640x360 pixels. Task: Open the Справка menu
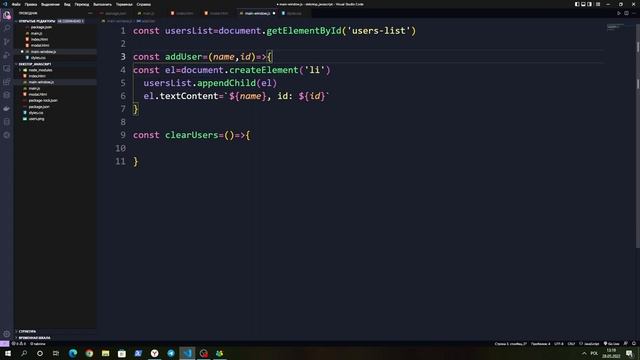(x=144, y=4)
